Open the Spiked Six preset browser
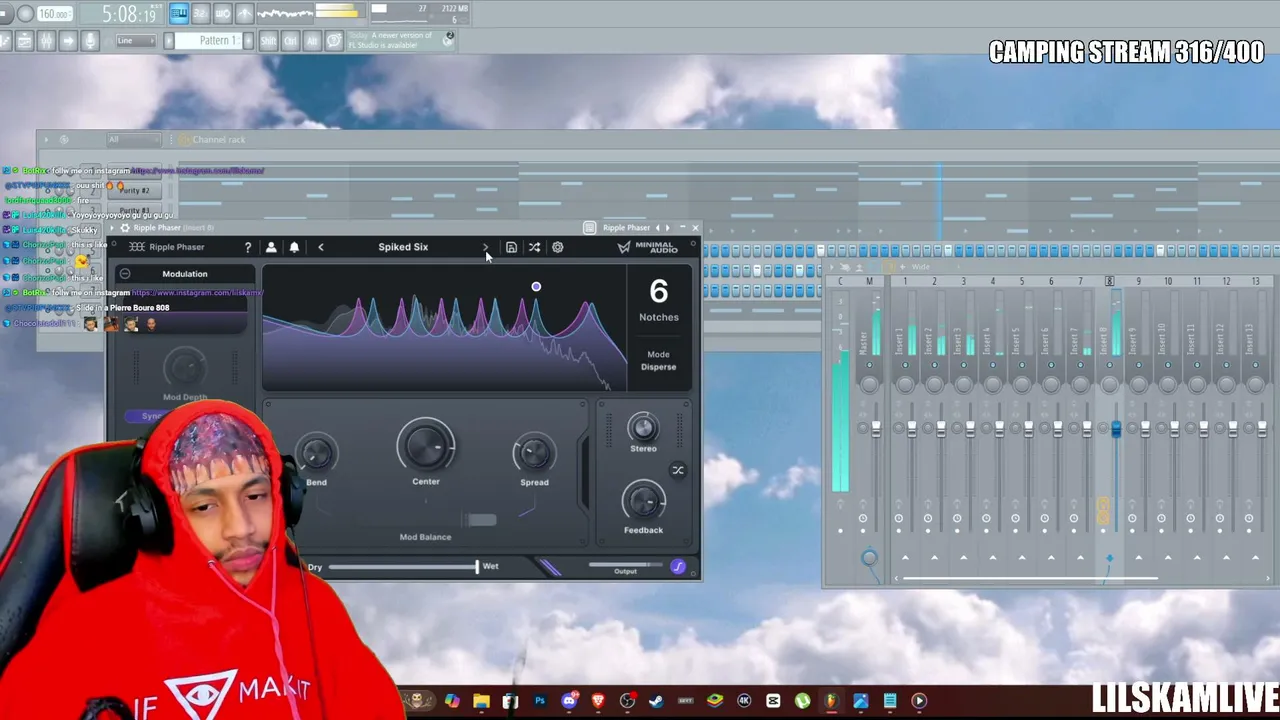Screen dimensions: 1280x720 (403, 247)
